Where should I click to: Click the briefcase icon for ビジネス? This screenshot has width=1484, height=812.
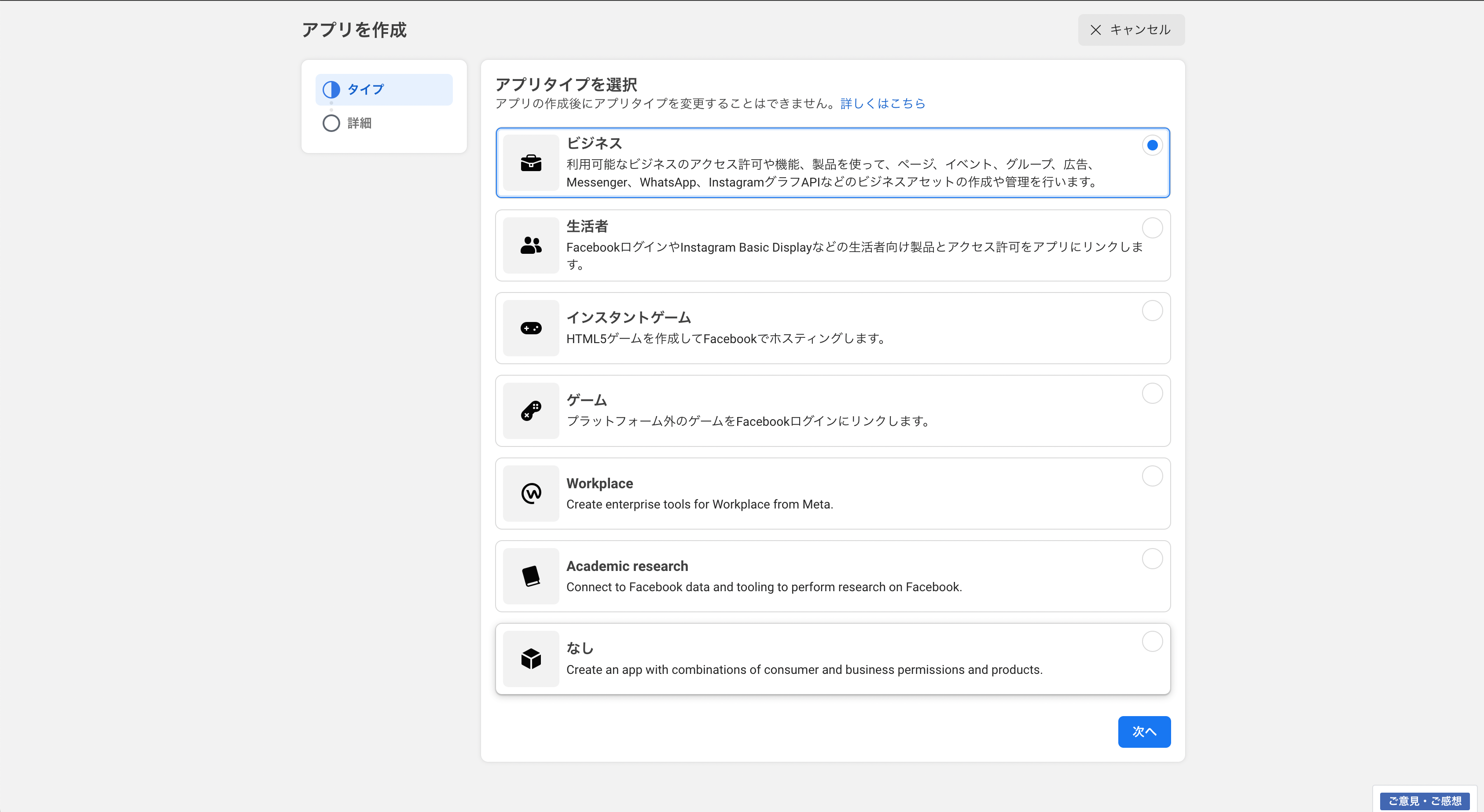click(531, 163)
